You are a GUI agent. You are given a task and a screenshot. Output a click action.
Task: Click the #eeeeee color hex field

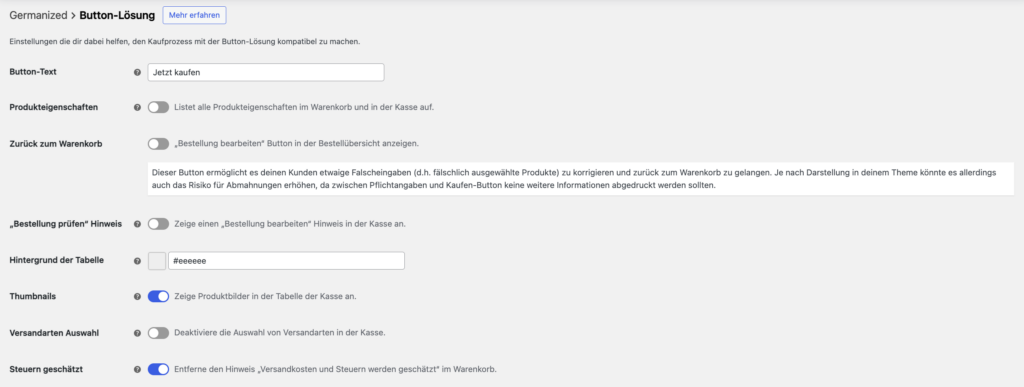tap(287, 261)
